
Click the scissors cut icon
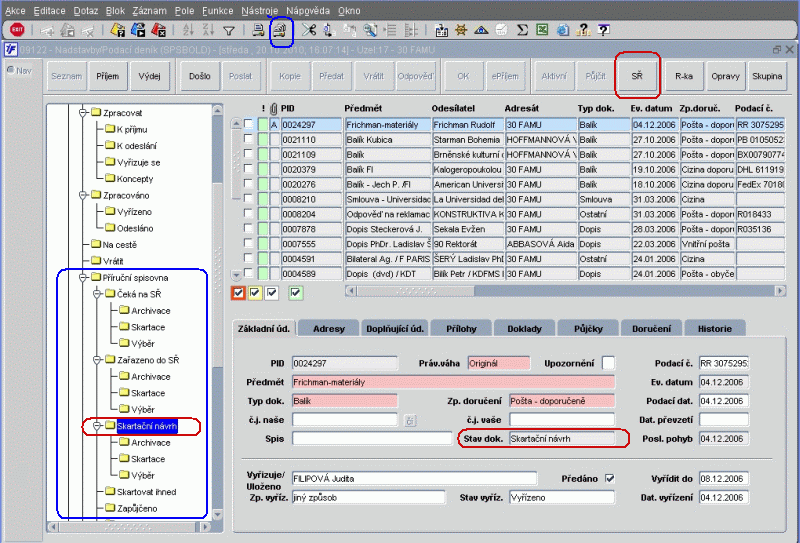[x=308, y=30]
